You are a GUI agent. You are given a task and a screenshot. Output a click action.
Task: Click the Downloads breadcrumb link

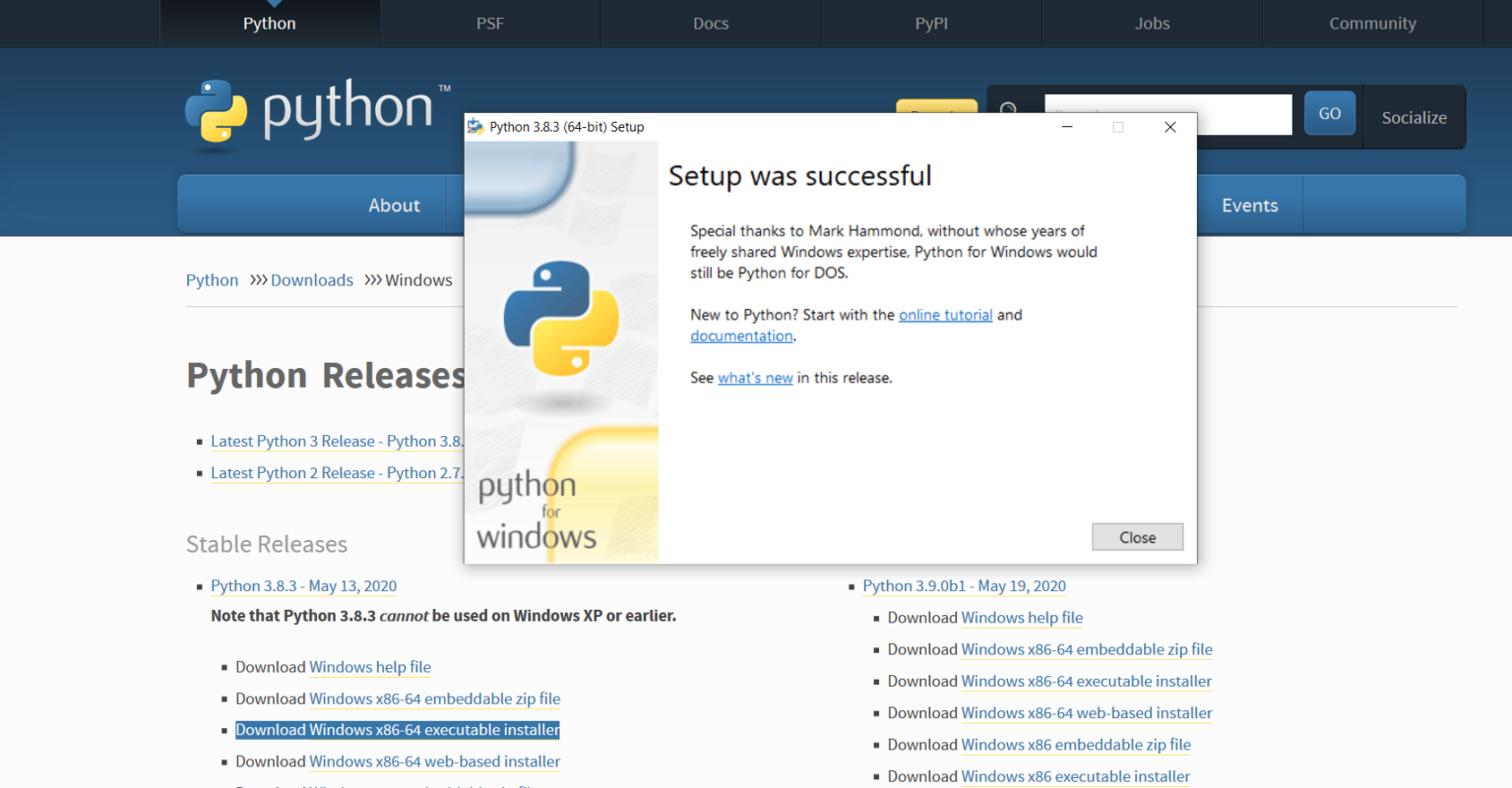click(311, 280)
